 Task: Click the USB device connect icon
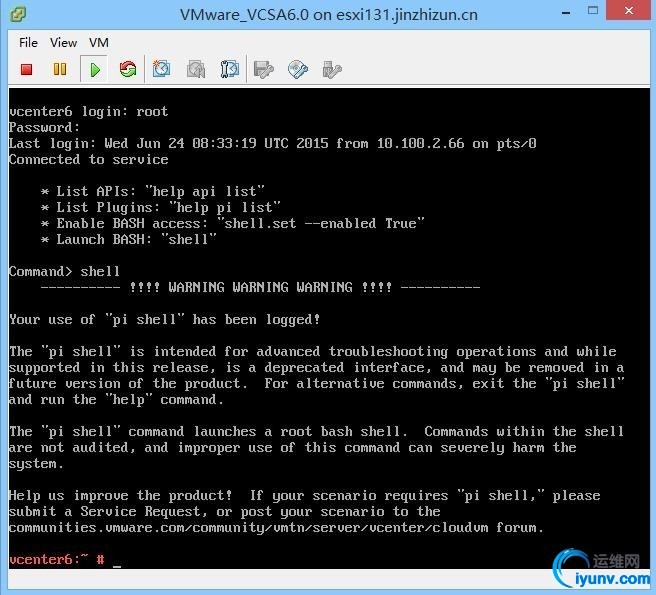[332, 69]
